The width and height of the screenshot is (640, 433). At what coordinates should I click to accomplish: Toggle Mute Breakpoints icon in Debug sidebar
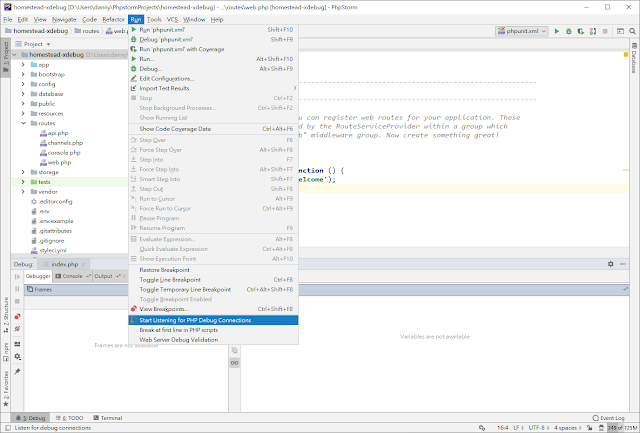(x=17, y=329)
